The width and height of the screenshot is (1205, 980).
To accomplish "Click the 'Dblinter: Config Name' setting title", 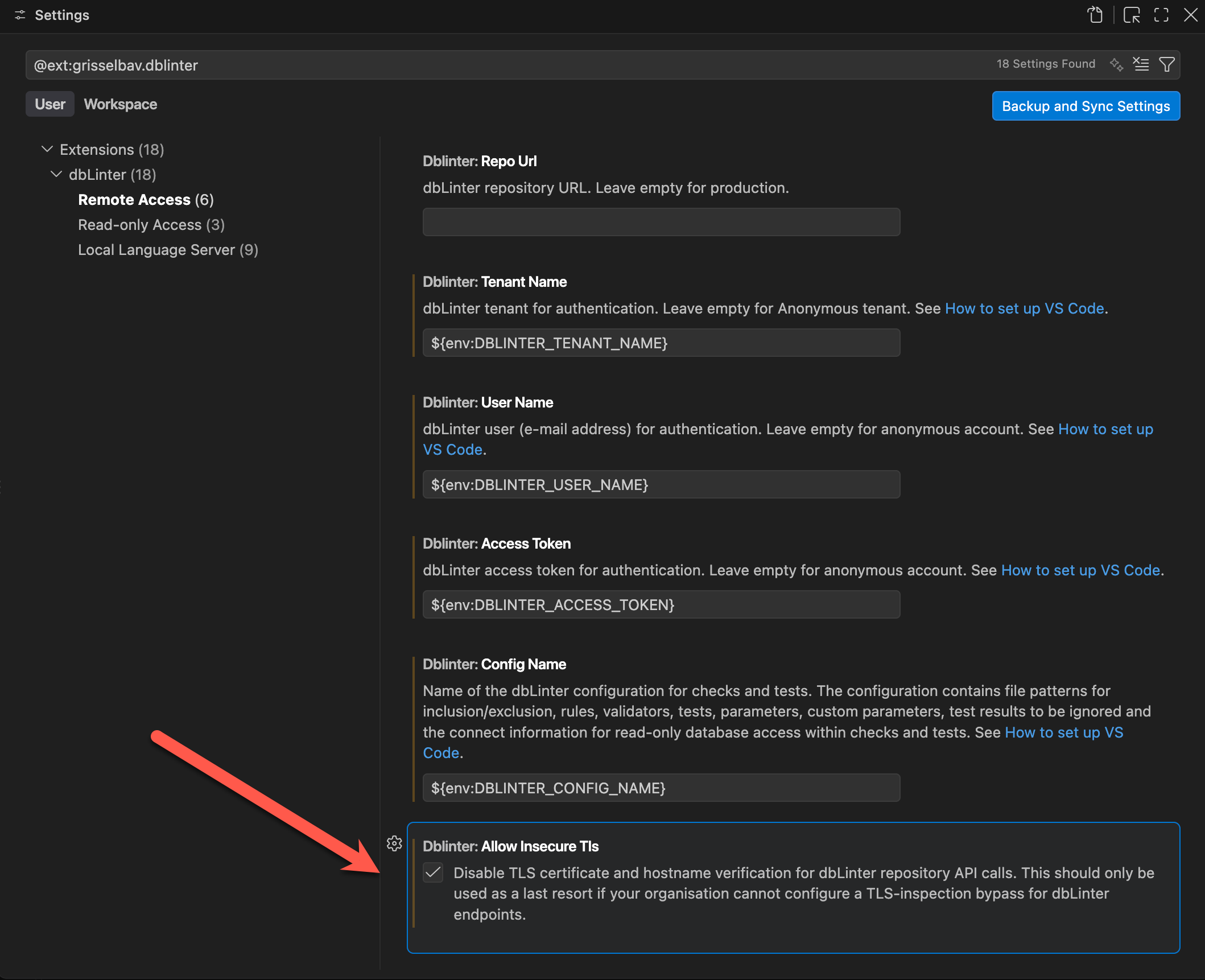I will 494,664.
